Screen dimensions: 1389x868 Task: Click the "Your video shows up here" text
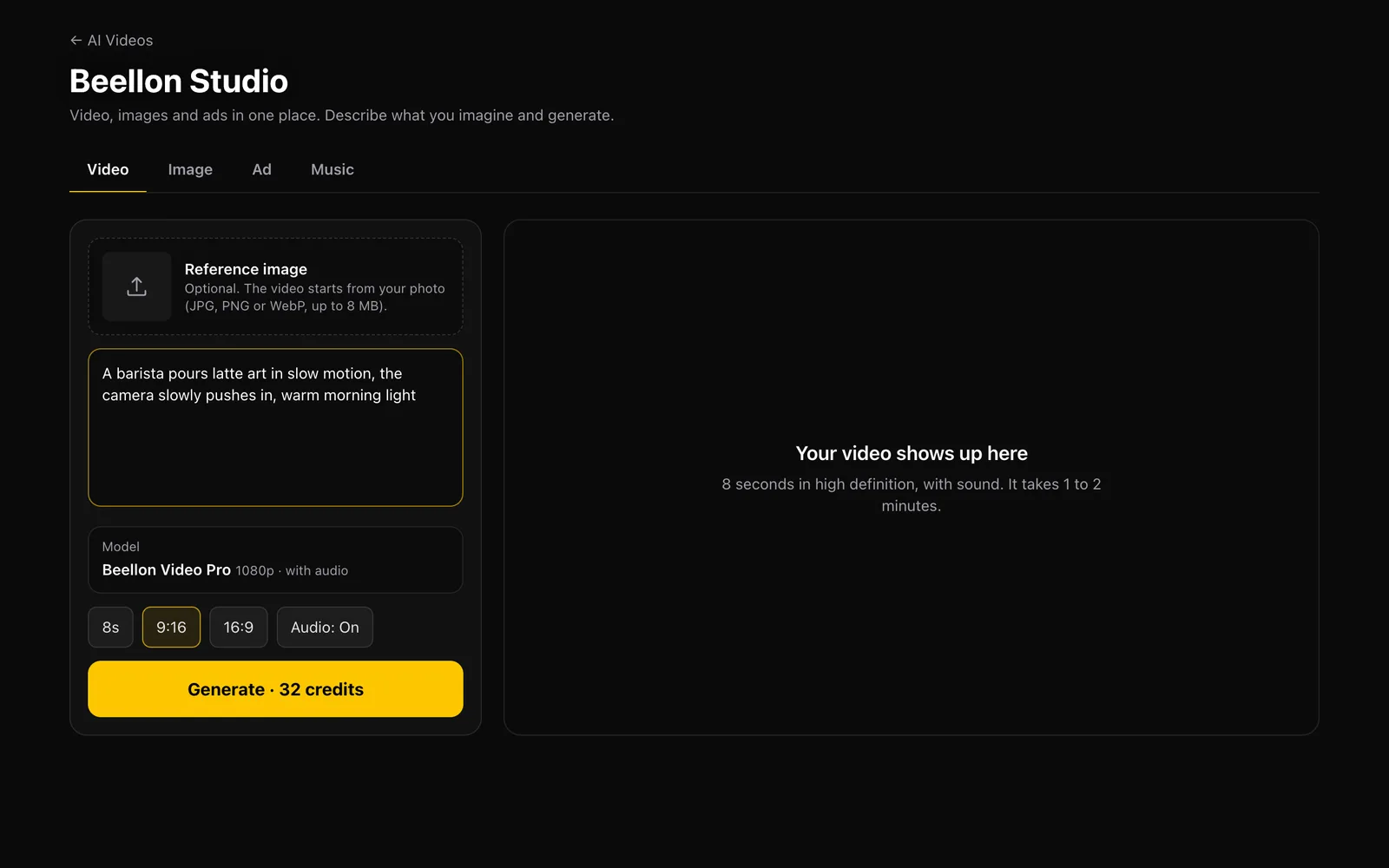click(x=912, y=453)
